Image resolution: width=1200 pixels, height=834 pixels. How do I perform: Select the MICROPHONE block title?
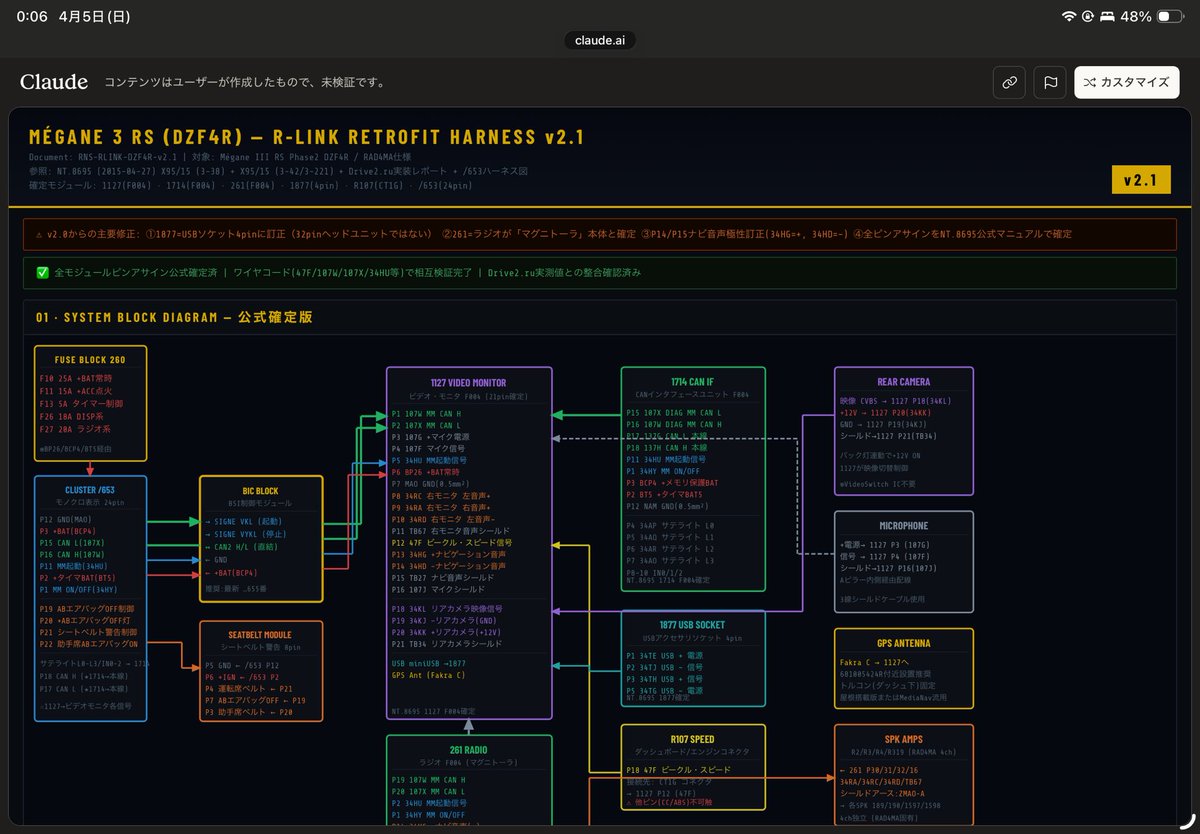coord(904,526)
